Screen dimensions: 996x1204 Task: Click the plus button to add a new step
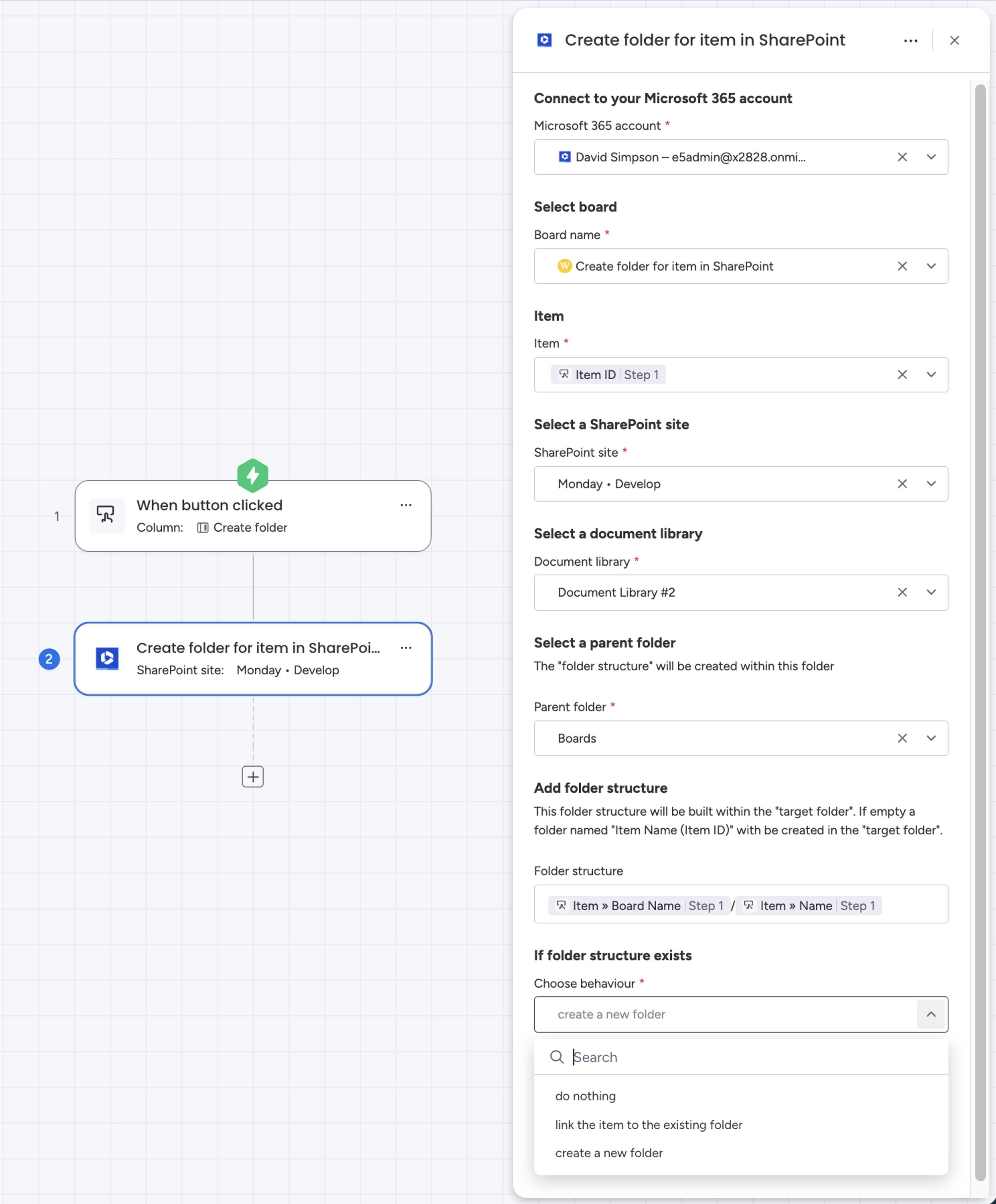click(252, 776)
